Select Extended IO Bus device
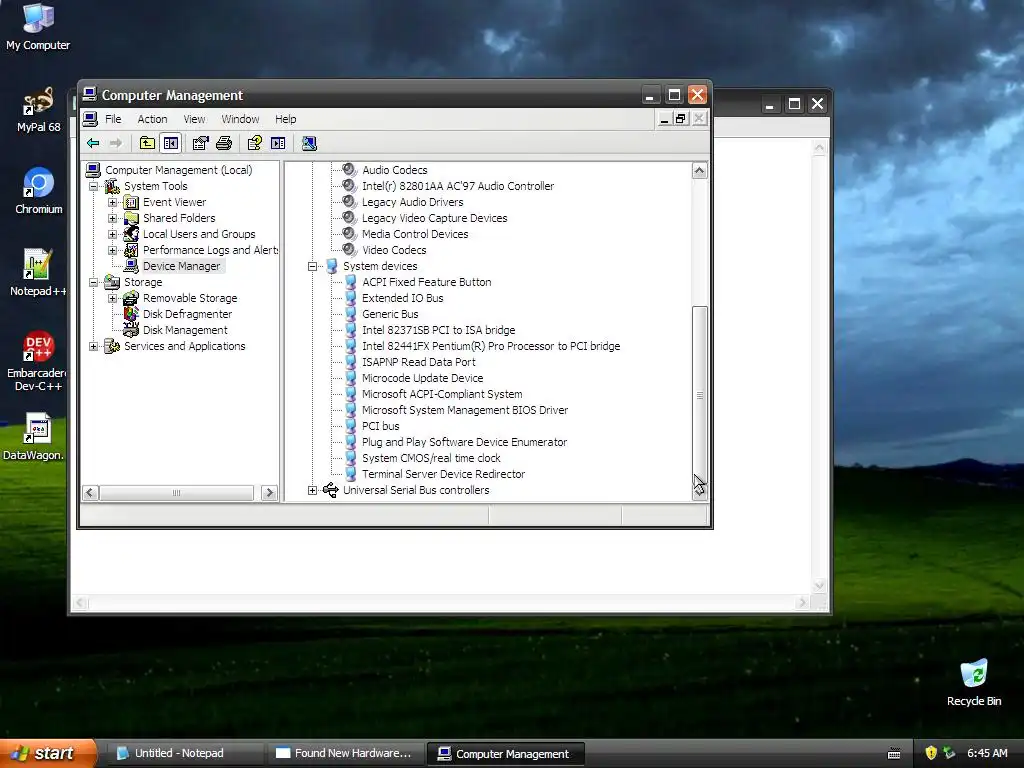Image resolution: width=1024 pixels, height=768 pixels. tap(402, 298)
